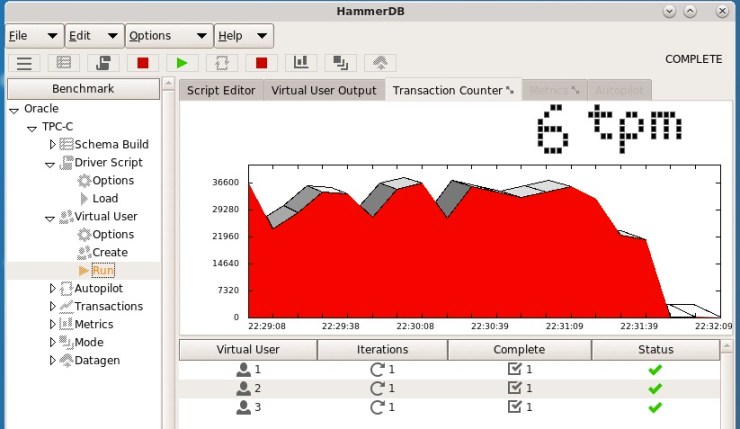Viewport: 740px width, 429px height.
Task: Expand the Datagen tree node
Action: (x=52, y=360)
